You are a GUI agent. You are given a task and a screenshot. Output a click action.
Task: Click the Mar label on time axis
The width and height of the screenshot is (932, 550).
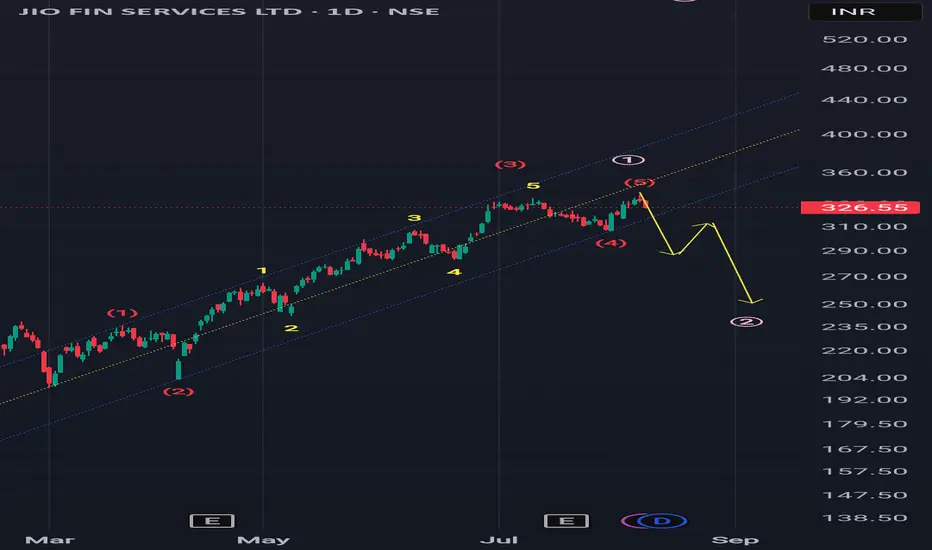click(50, 540)
